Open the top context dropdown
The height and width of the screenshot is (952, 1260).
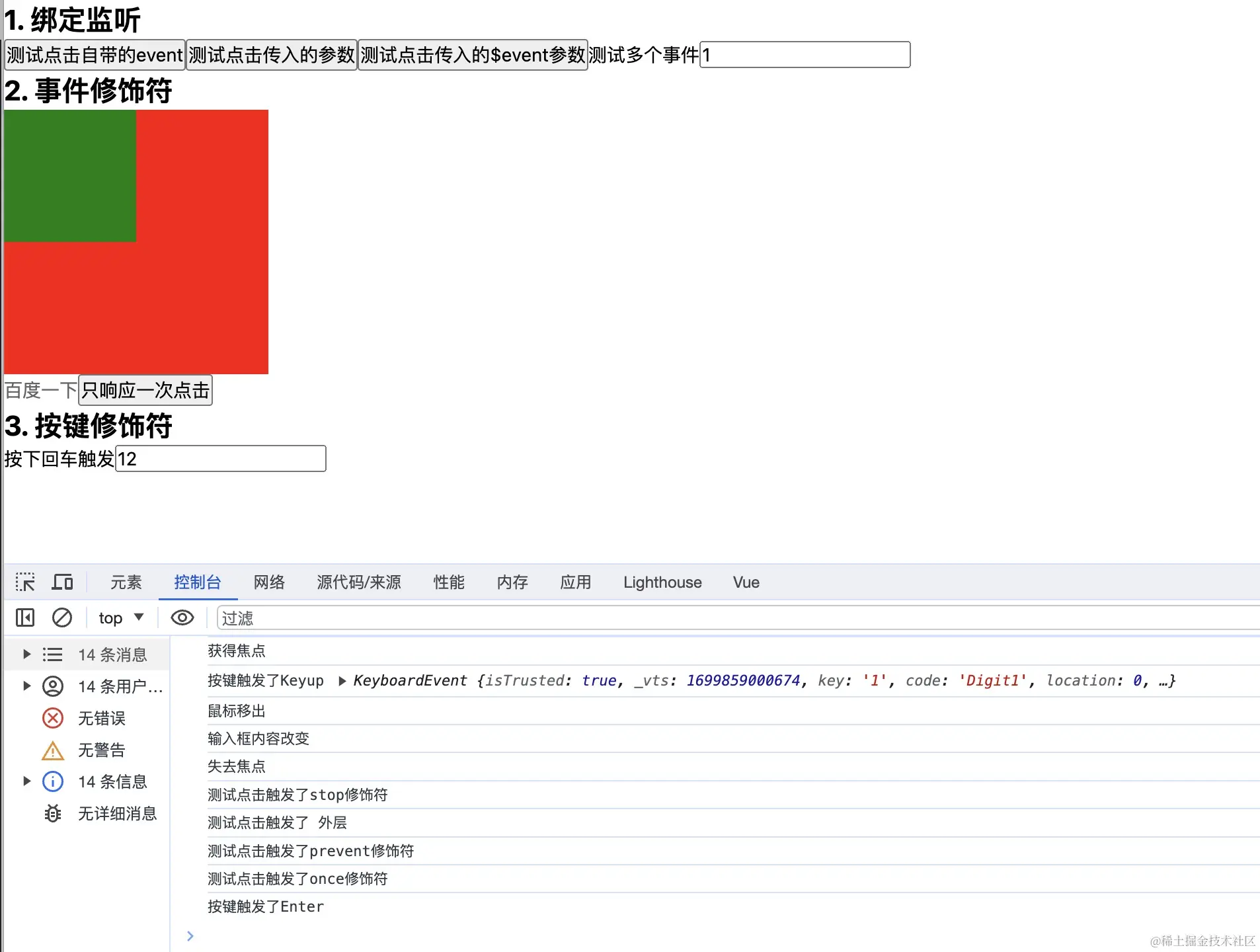(121, 617)
